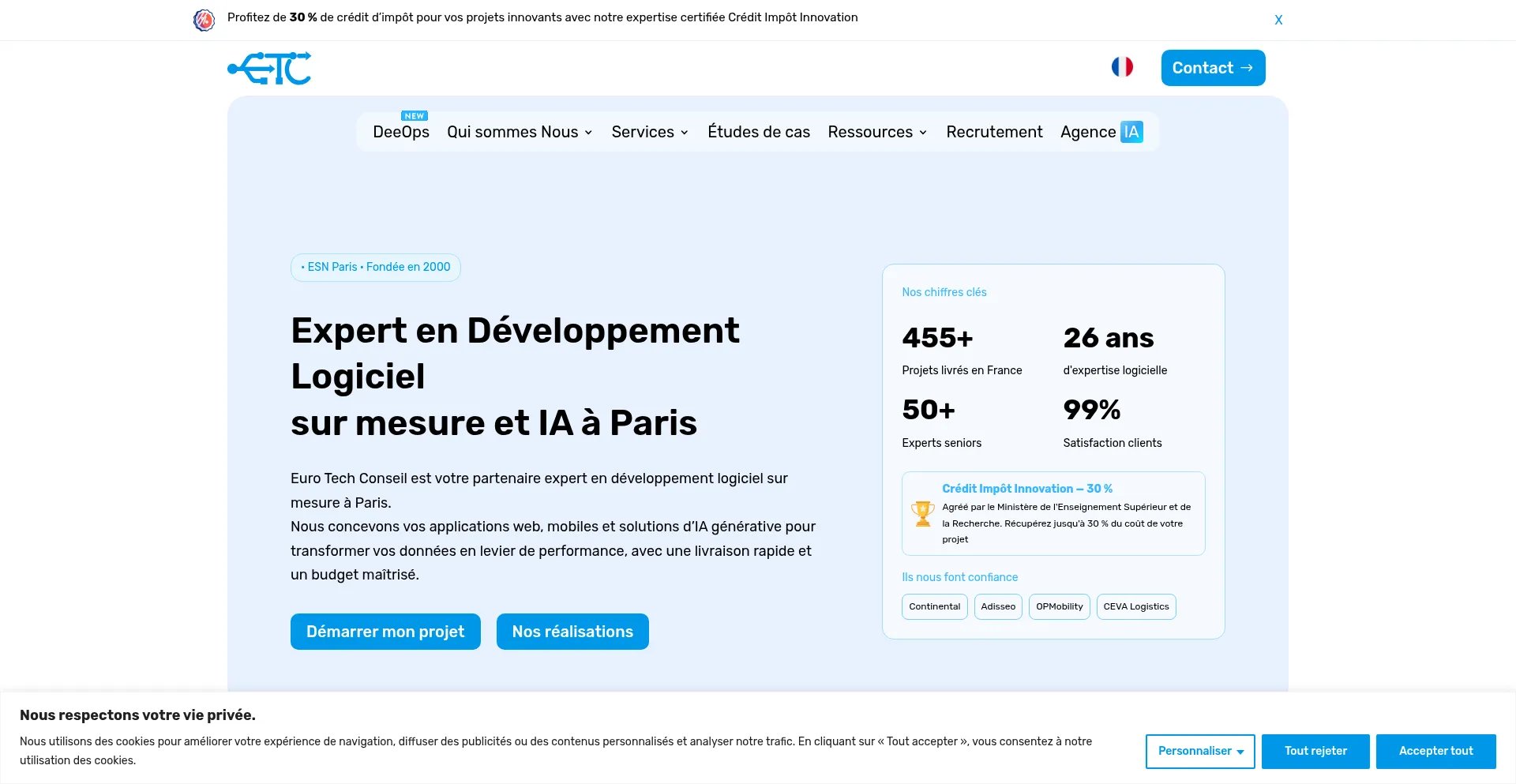This screenshot has width=1516, height=784.
Task: Click the 26 ans figure
Action: pos(1109,338)
